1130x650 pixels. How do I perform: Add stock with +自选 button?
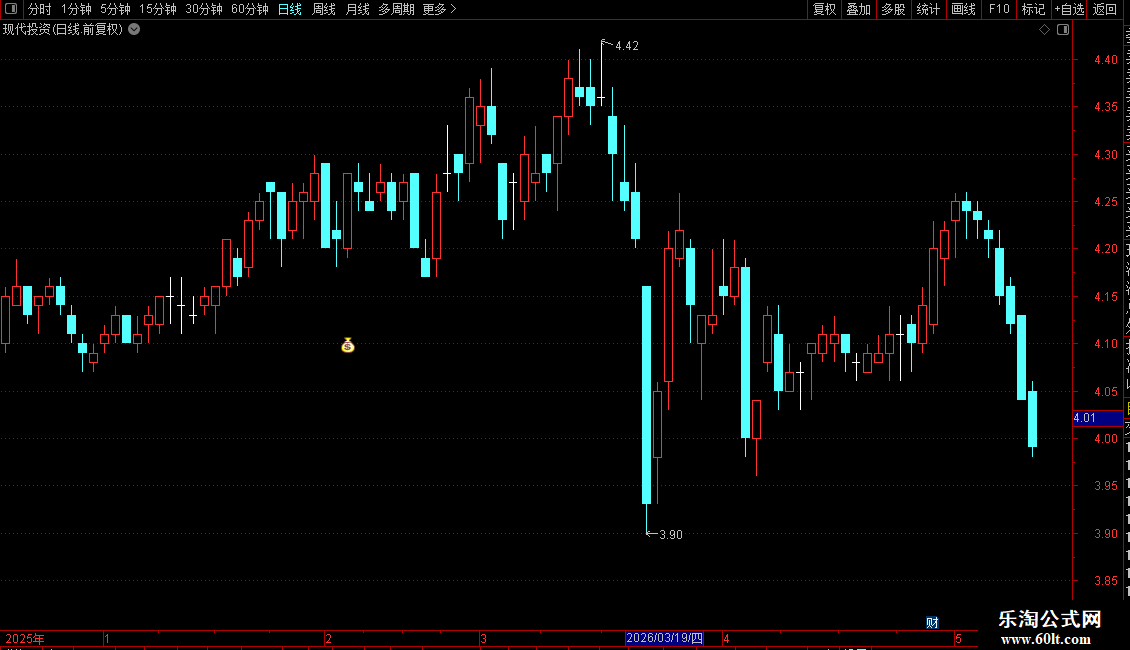[1069, 9]
